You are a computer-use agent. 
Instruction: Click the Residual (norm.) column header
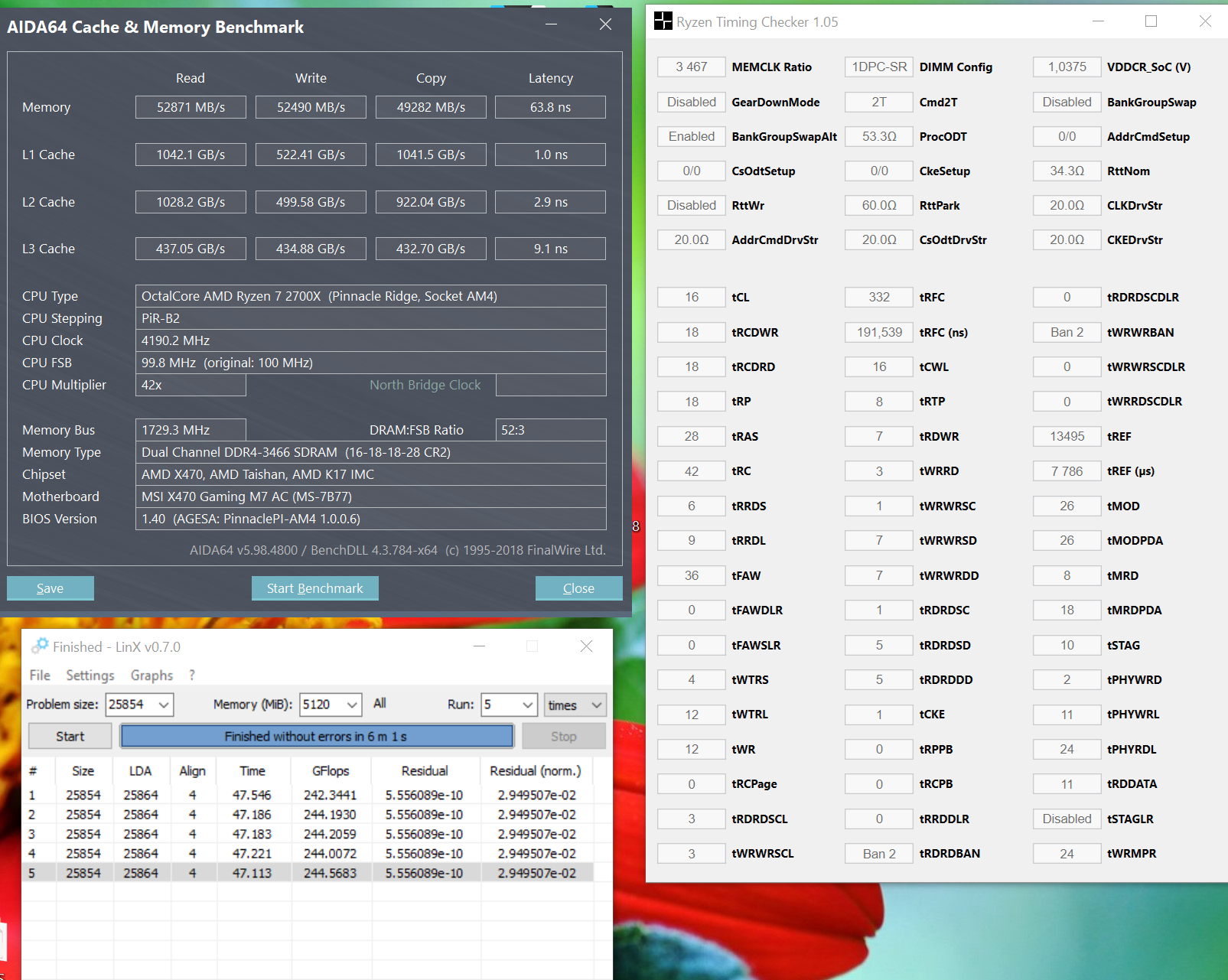point(536,771)
